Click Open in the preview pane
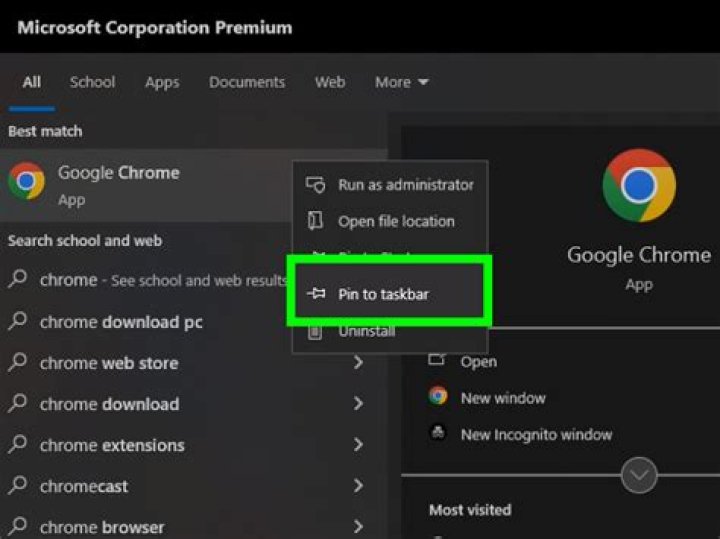 point(478,362)
